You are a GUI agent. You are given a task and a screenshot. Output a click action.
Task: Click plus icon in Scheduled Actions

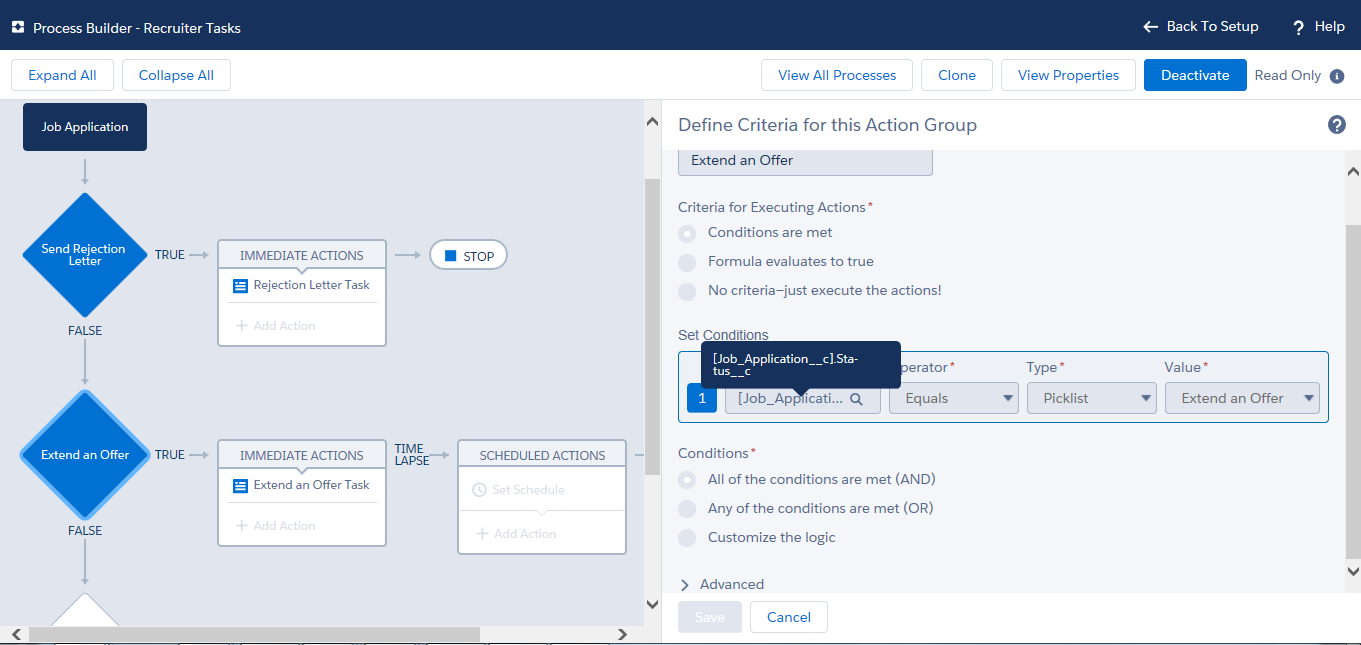[482, 534]
